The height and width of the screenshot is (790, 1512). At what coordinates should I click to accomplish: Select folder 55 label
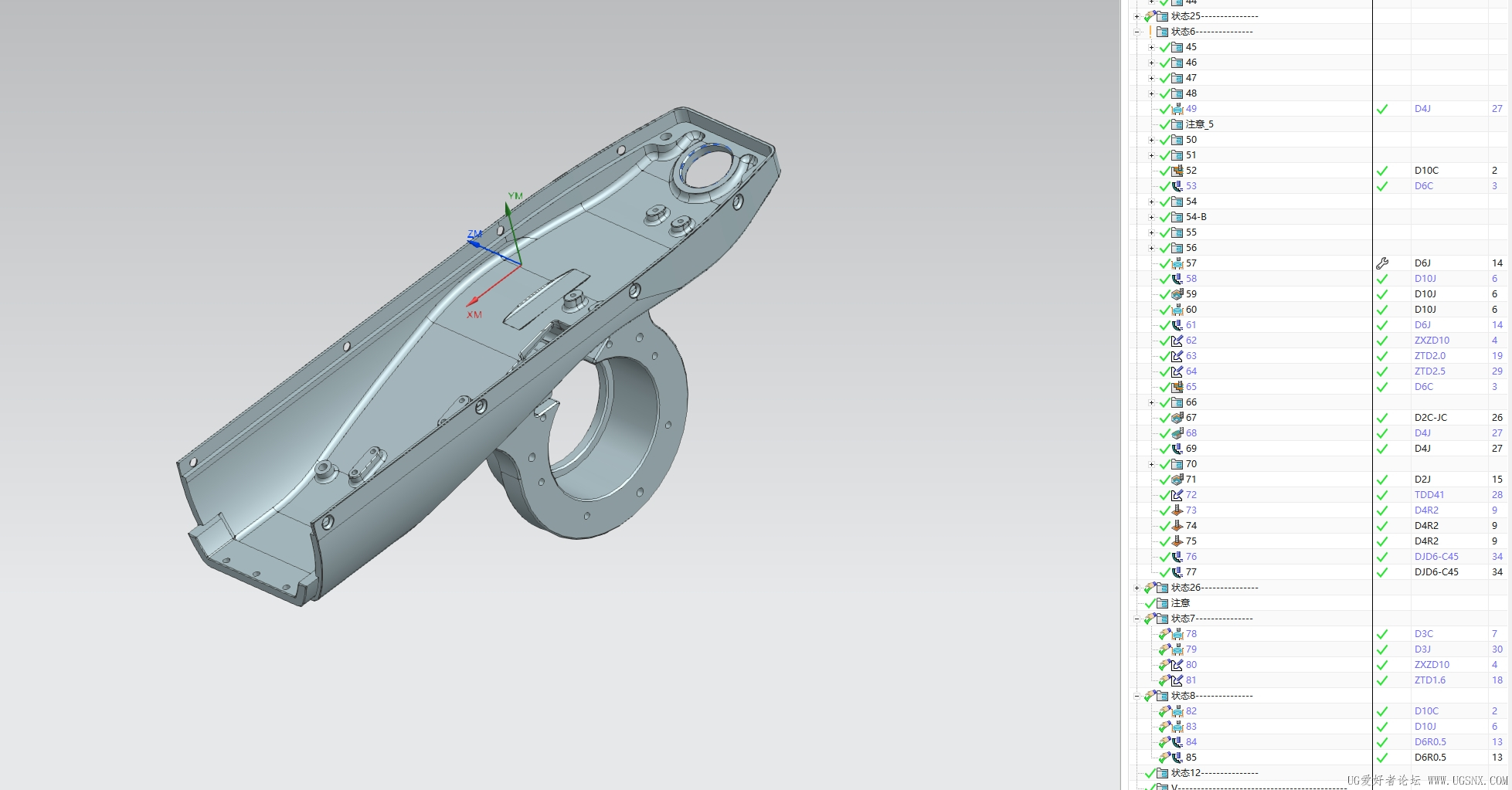pos(1191,232)
